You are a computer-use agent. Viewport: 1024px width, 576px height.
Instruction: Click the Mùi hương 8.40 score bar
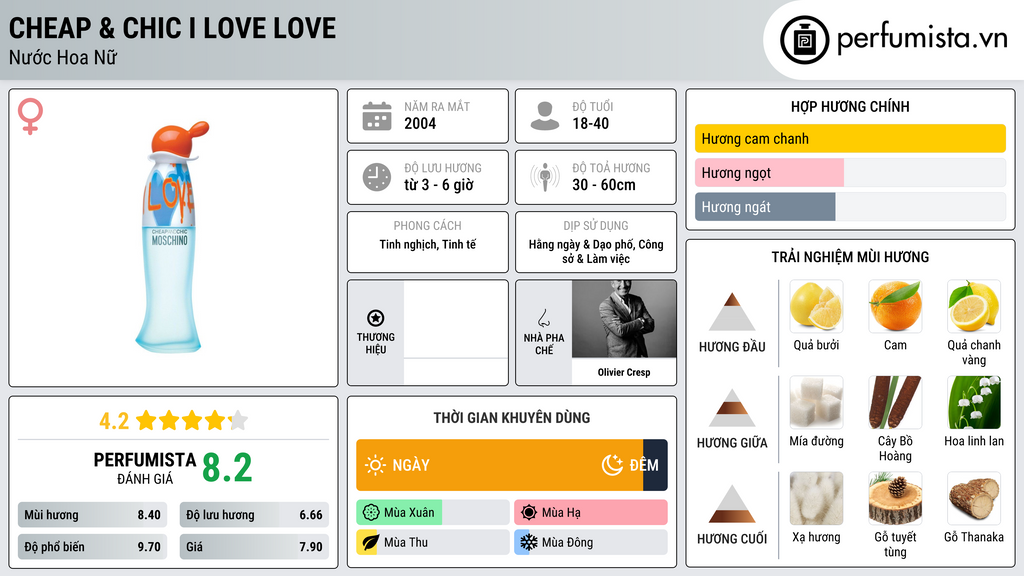pos(92,515)
